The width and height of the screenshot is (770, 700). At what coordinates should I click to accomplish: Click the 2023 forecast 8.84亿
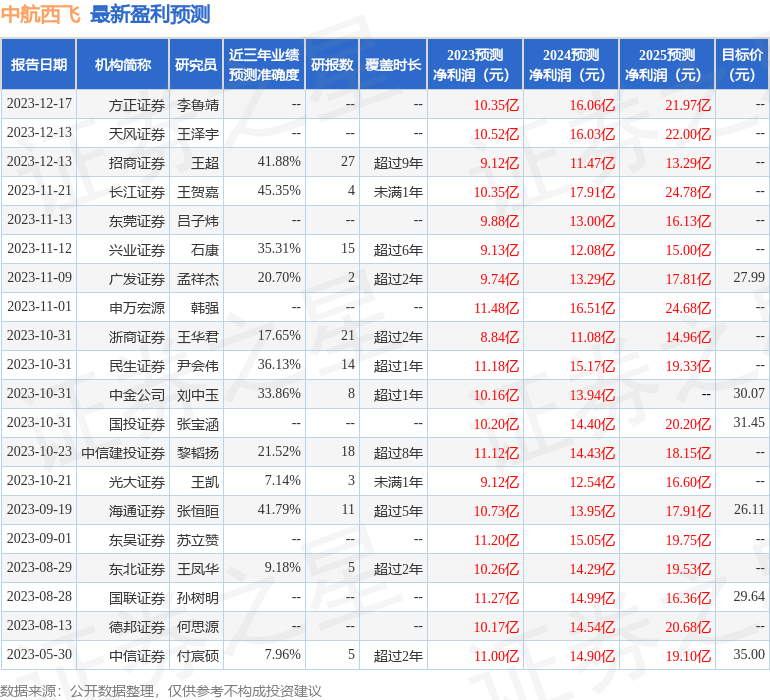pyautogui.click(x=499, y=337)
